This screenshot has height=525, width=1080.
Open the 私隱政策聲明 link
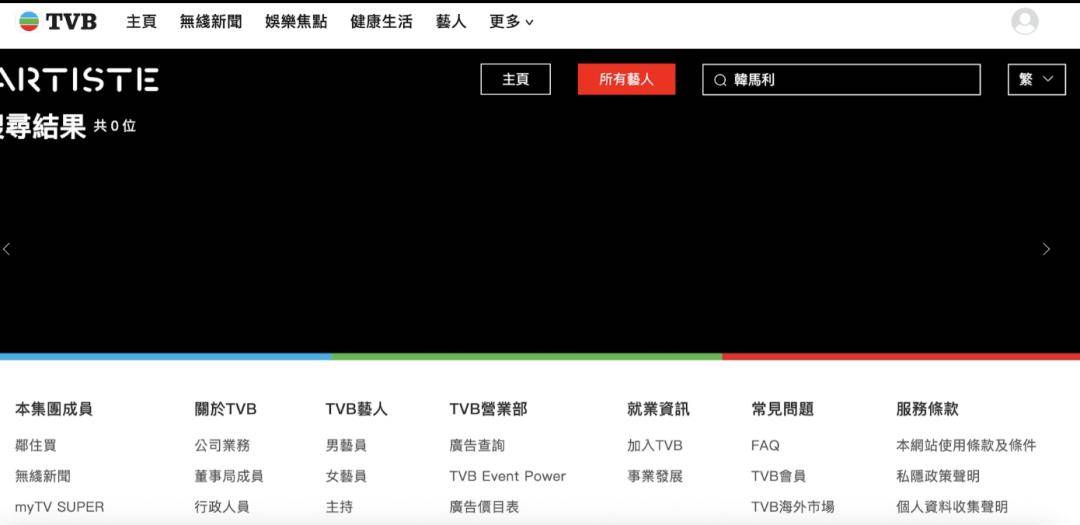937,476
